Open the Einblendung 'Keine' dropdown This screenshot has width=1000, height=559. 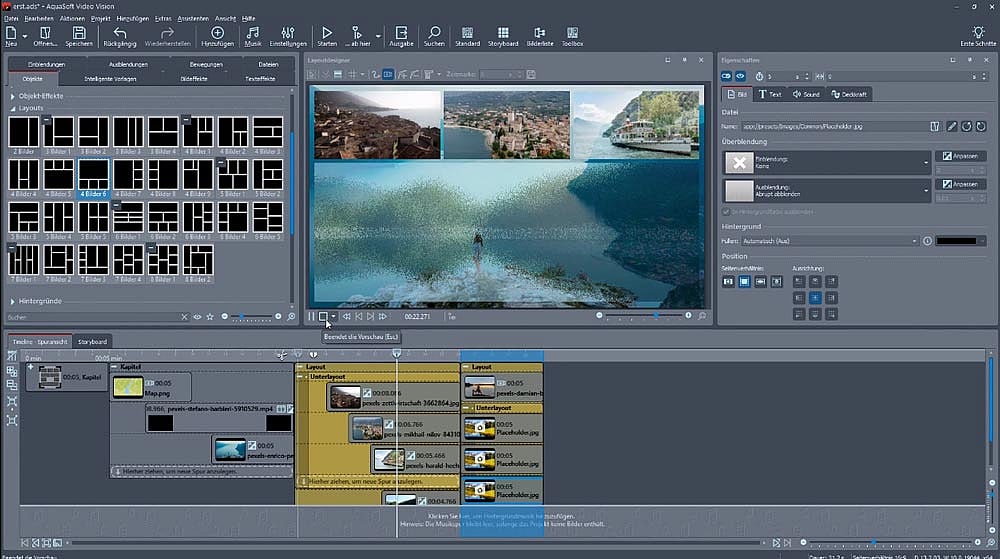[926, 163]
